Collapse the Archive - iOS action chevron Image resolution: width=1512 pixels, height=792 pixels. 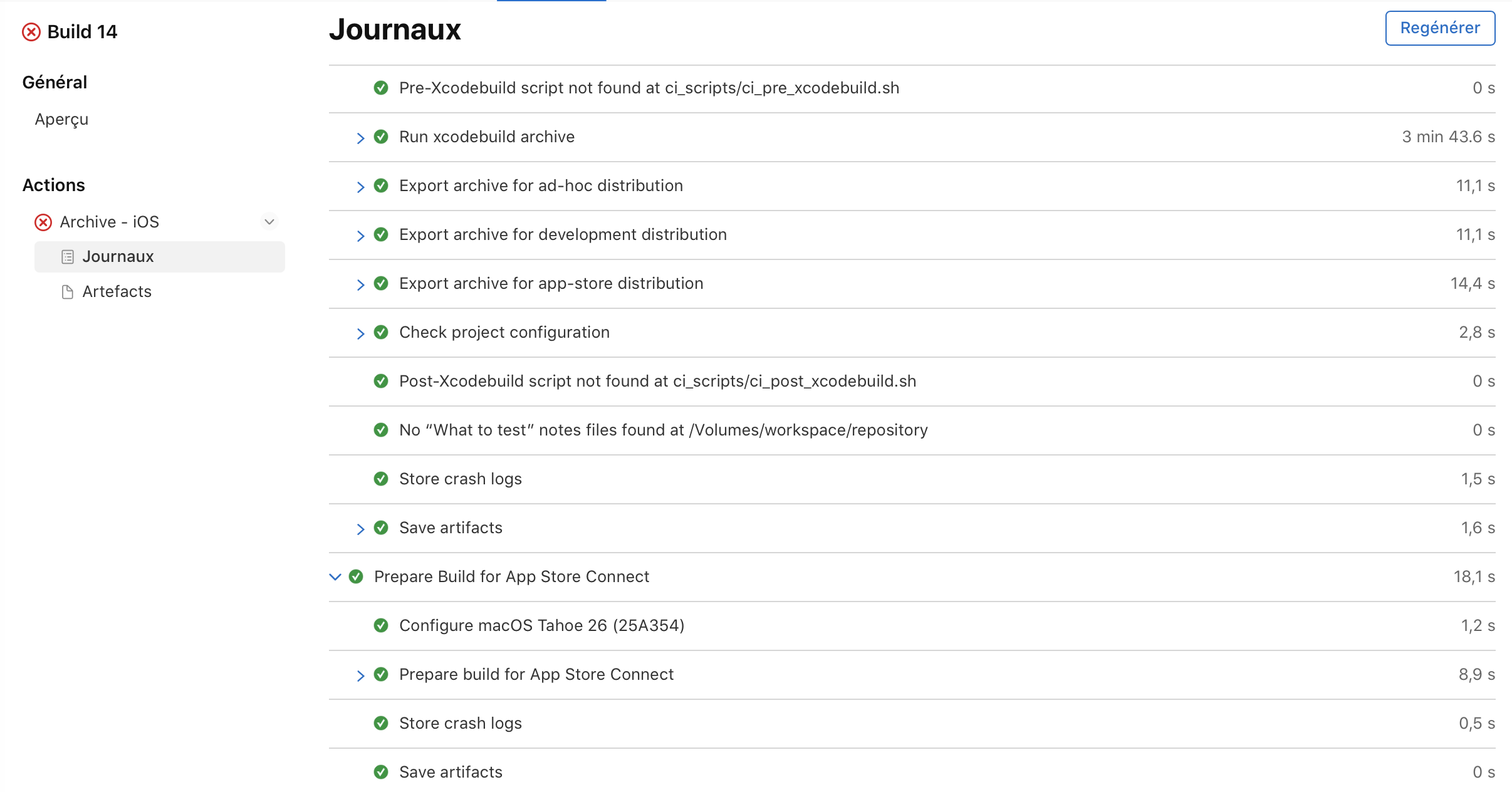pyautogui.click(x=269, y=222)
